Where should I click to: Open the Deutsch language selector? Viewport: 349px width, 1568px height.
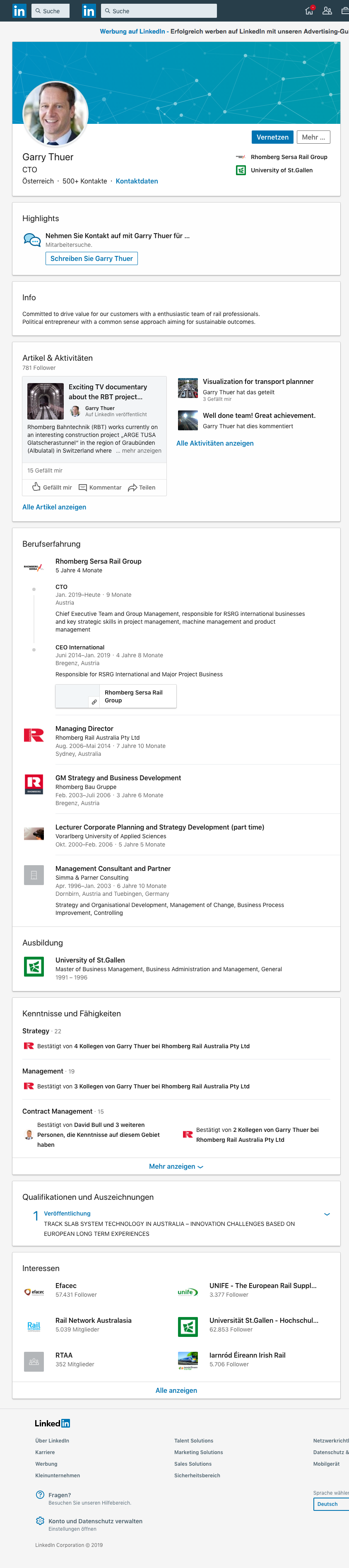tap(331, 1504)
